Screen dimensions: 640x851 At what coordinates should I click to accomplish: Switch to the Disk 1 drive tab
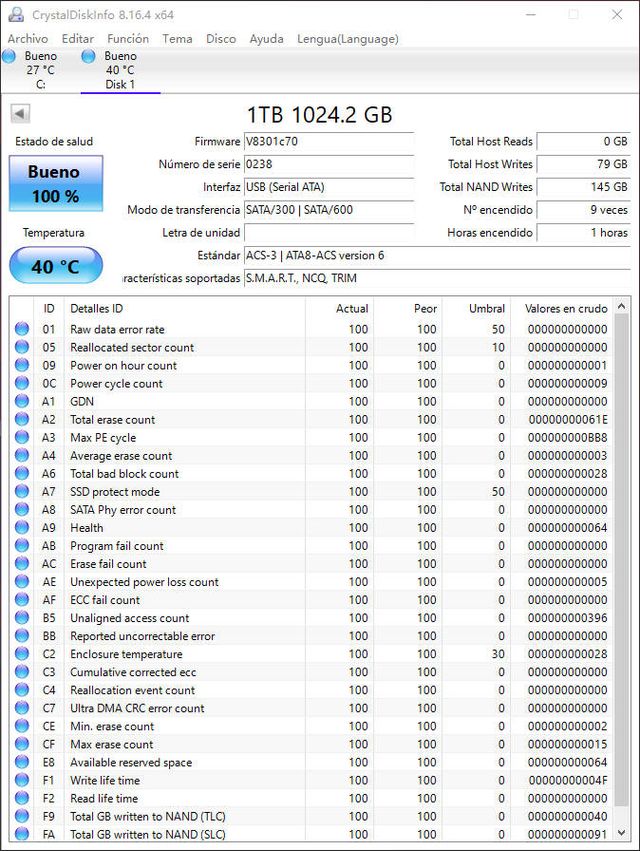pyautogui.click(x=120, y=70)
